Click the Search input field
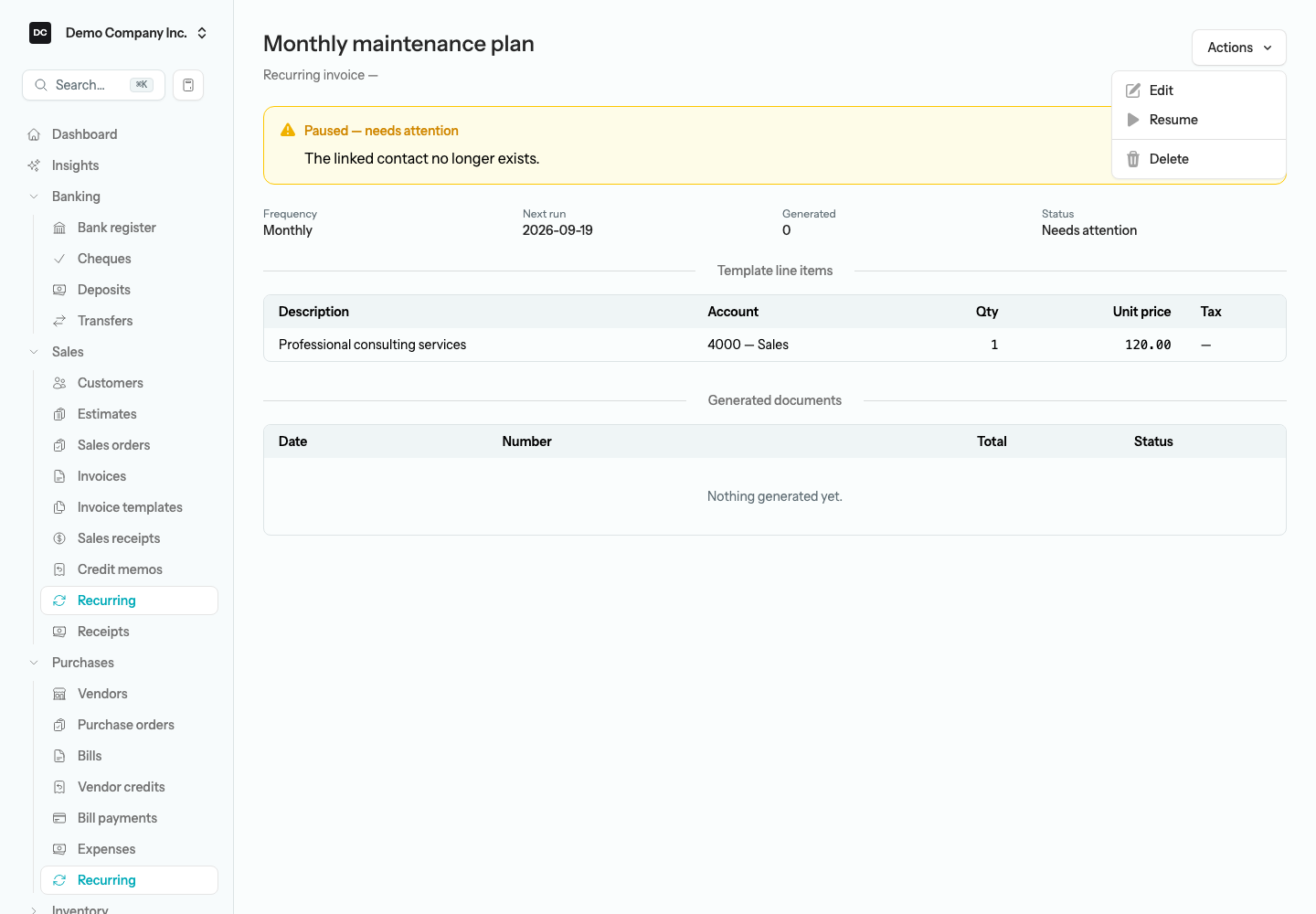This screenshot has width=1316, height=914. point(93,85)
